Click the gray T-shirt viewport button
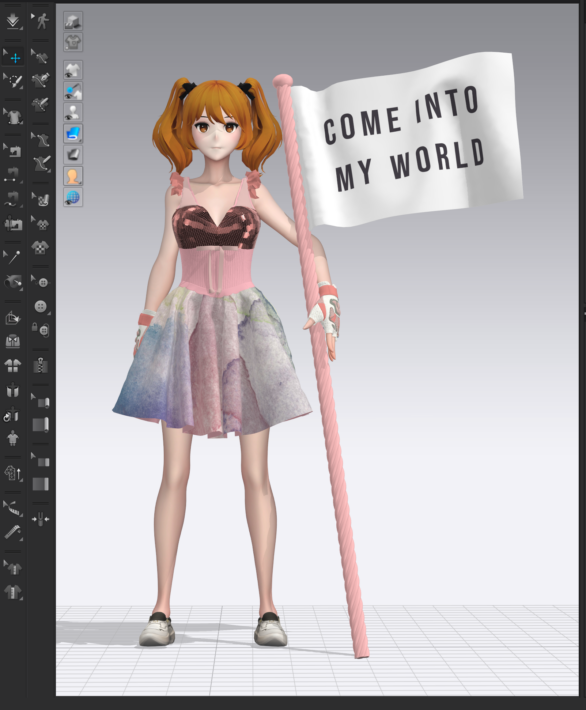Screen dimensions: 586x710 pos(73,42)
